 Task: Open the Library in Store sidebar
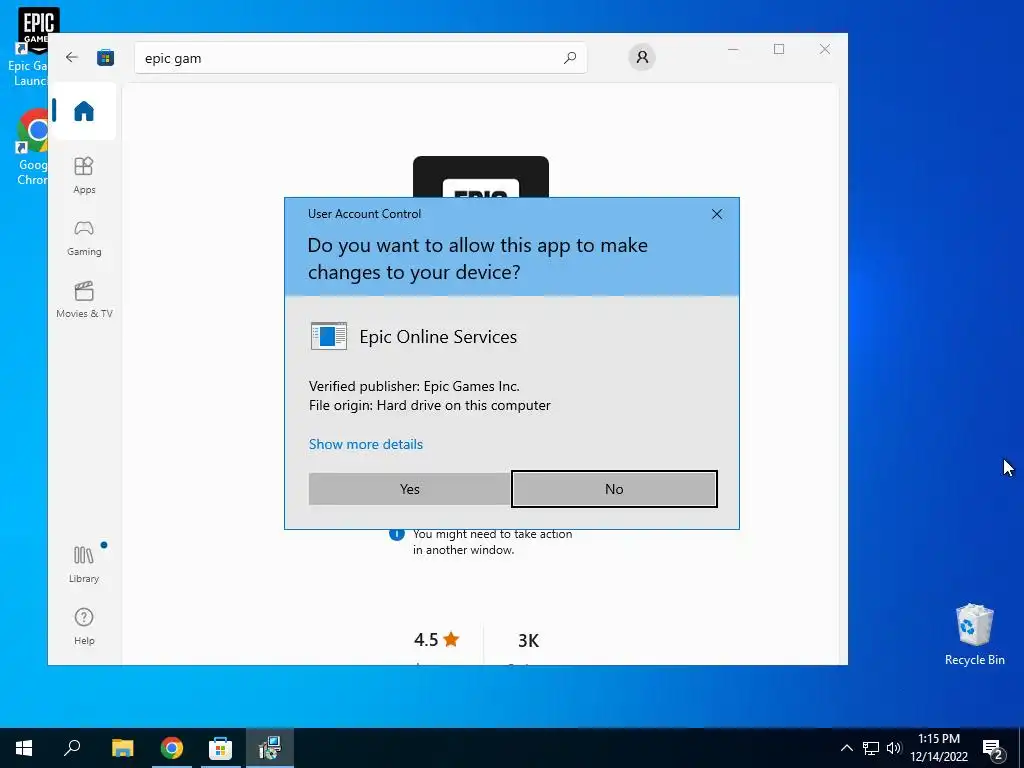point(84,564)
